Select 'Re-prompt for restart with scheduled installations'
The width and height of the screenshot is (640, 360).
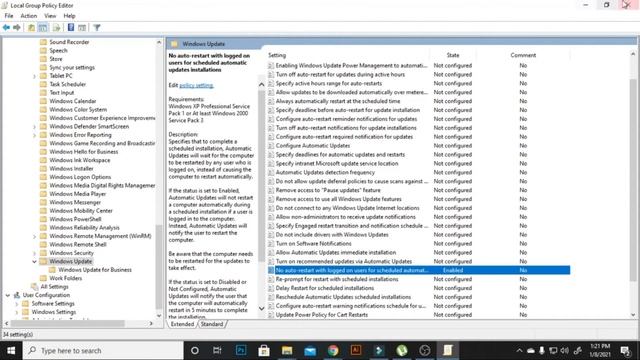[x=337, y=279]
